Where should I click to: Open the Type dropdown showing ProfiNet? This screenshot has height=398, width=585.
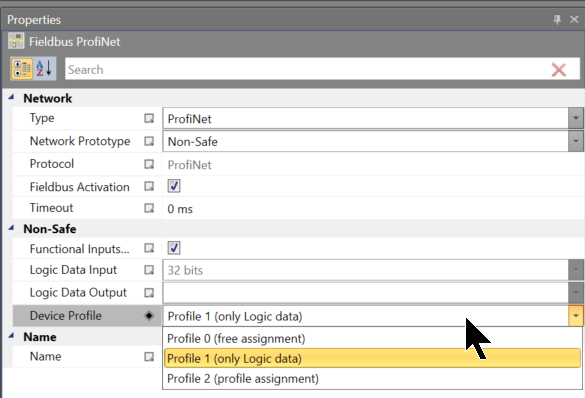point(576,119)
